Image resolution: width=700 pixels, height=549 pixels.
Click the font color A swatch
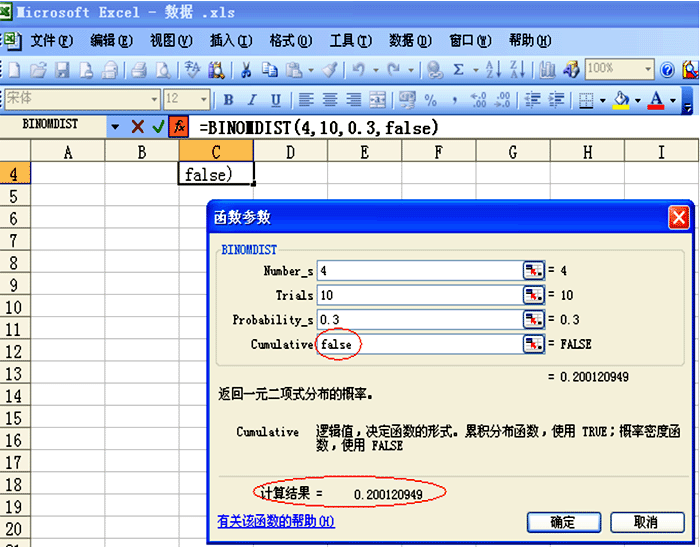pyautogui.click(x=656, y=100)
